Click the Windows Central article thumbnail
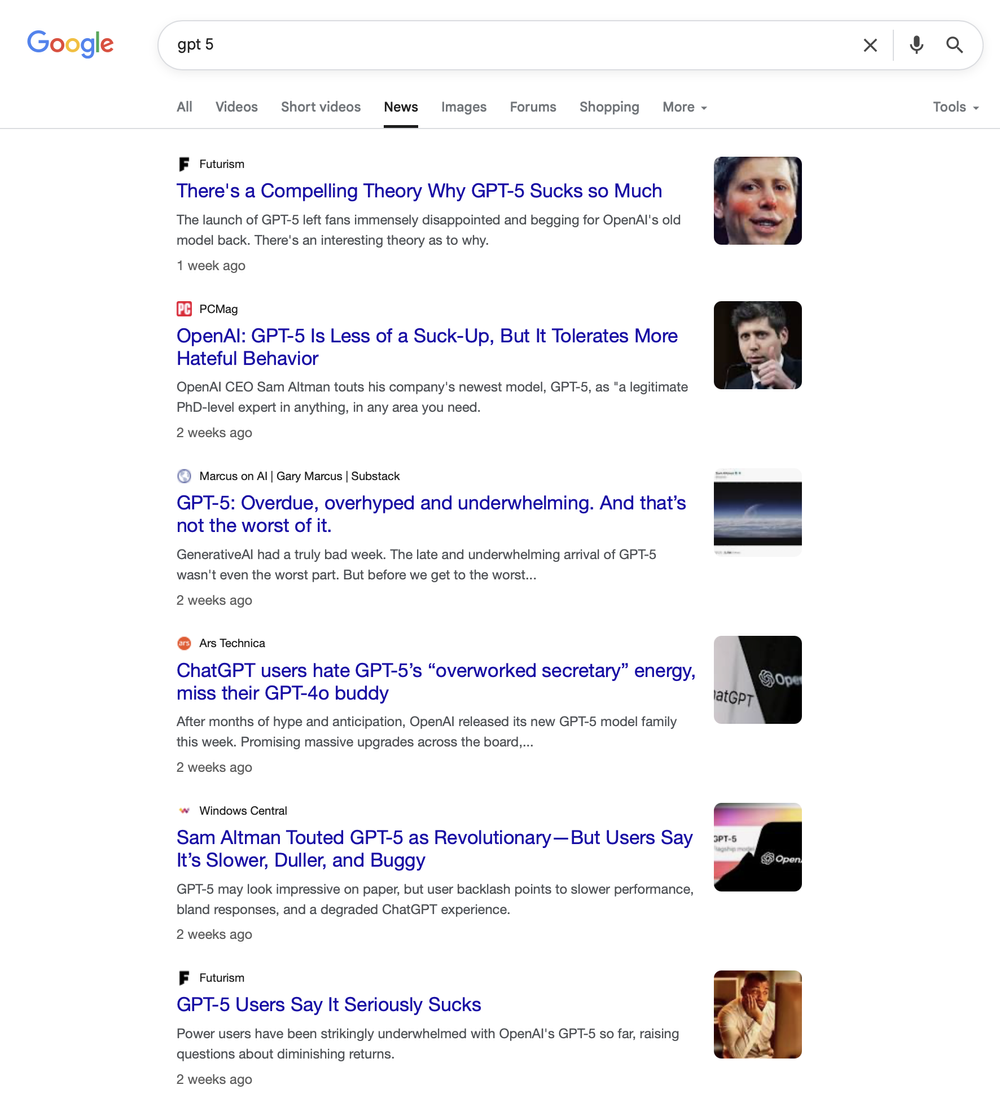This screenshot has height=1108, width=1000. pos(758,847)
